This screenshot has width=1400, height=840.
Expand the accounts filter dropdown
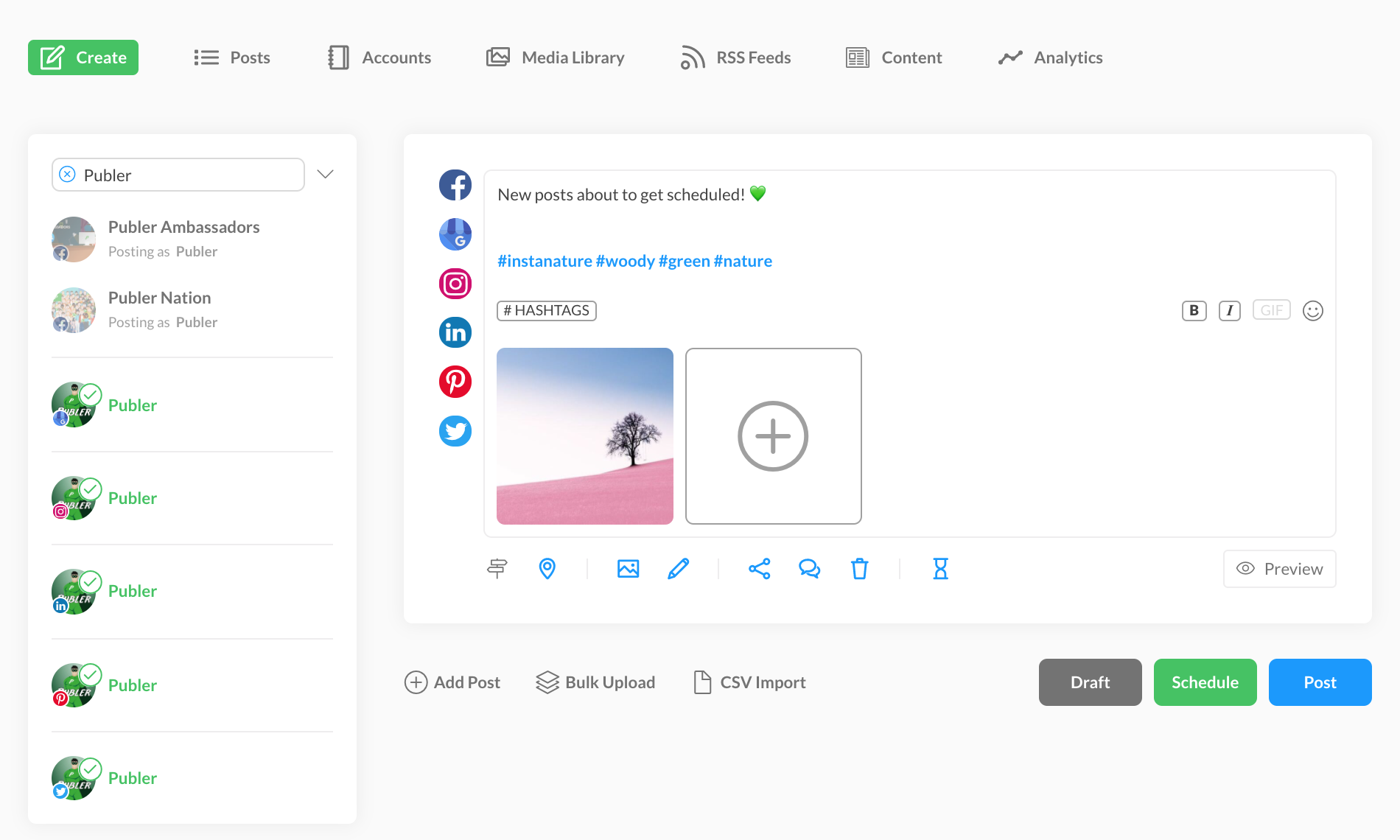tap(325, 175)
